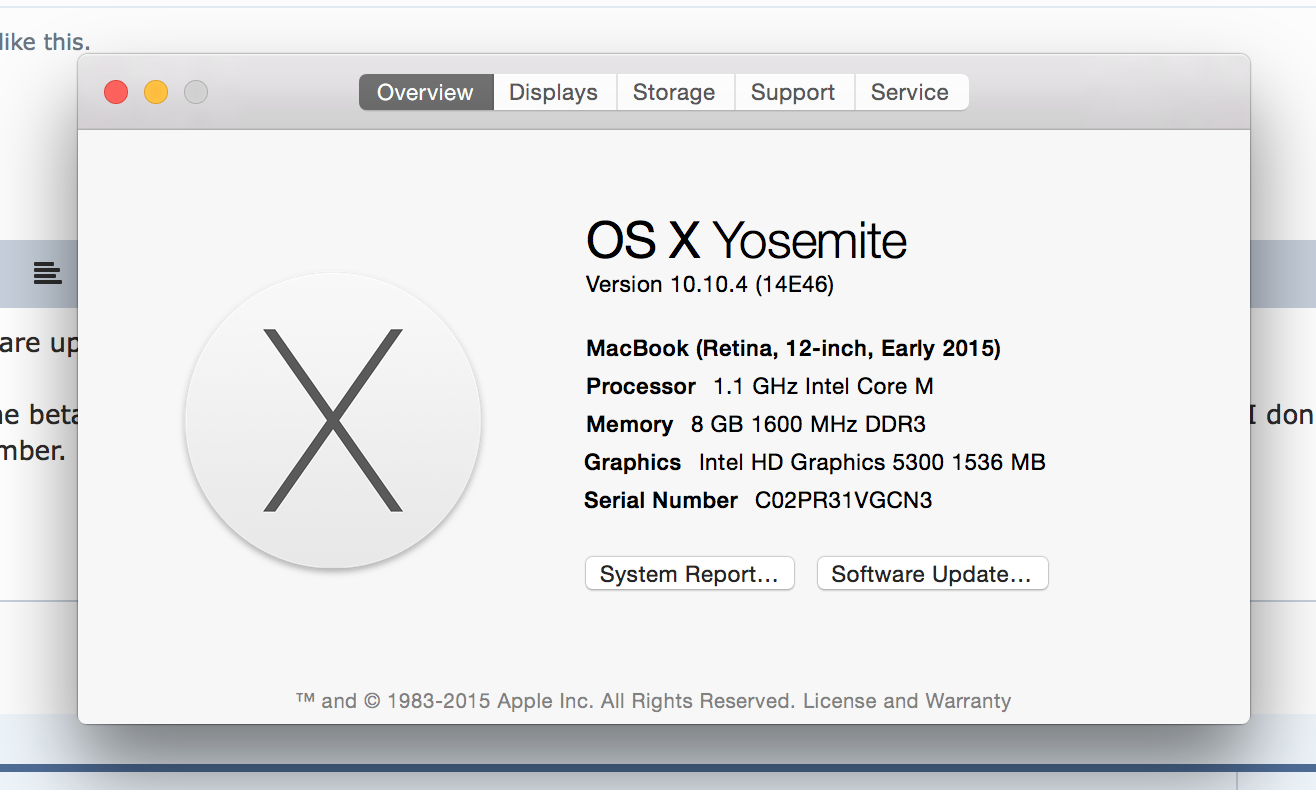Click the Memory label

630,424
